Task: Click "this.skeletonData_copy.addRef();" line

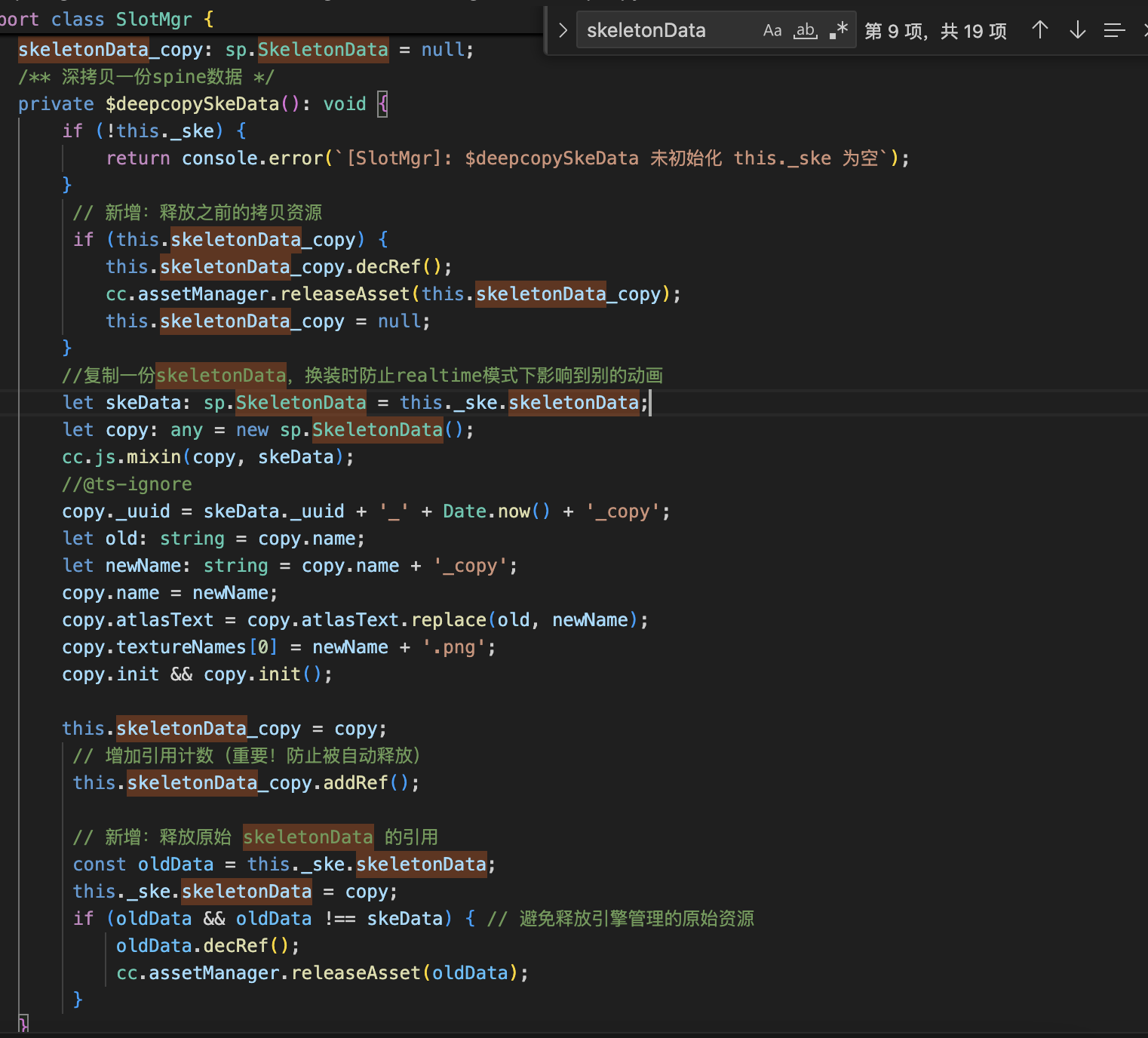Action: coord(247,783)
